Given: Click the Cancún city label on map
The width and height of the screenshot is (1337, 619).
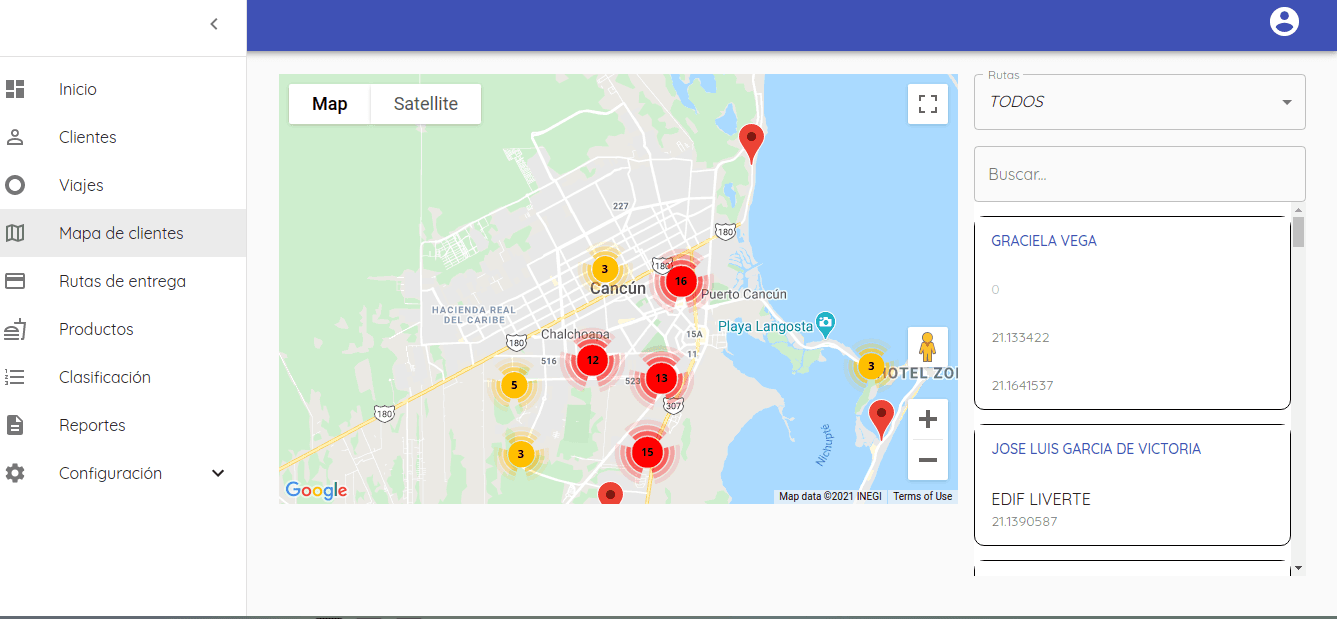Looking at the screenshot, I should point(618,288).
